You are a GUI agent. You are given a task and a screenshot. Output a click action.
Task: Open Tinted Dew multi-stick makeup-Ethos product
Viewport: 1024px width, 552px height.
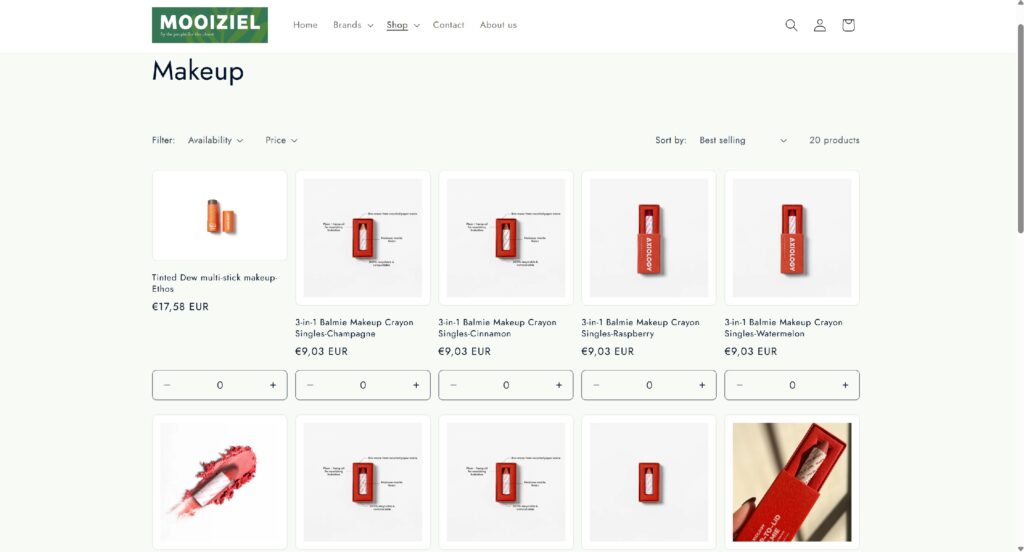pos(214,283)
